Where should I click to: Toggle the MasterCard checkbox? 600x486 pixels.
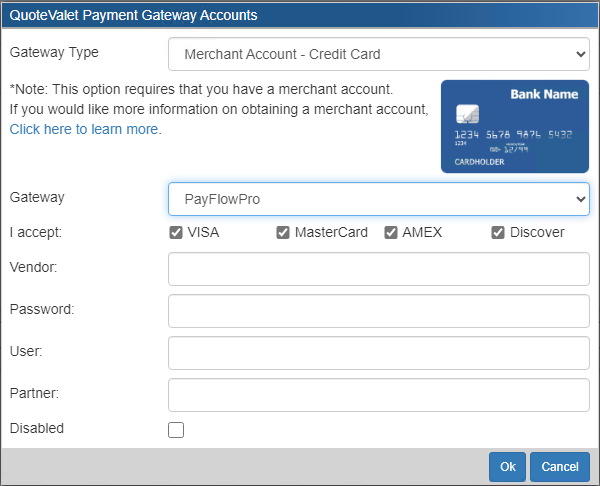[x=284, y=233]
